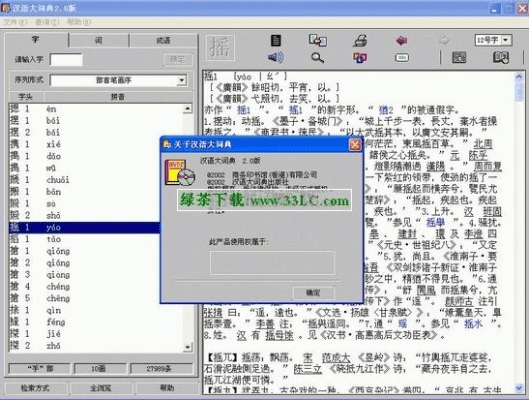Click the greyed forward arrow icon

(444, 40)
